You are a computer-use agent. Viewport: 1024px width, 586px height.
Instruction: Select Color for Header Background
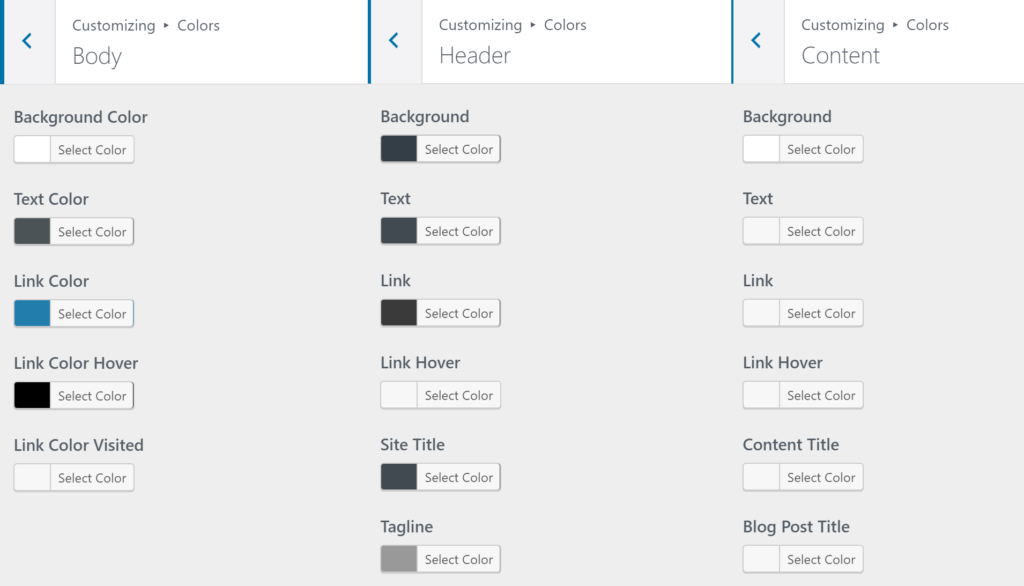click(459, 149)
